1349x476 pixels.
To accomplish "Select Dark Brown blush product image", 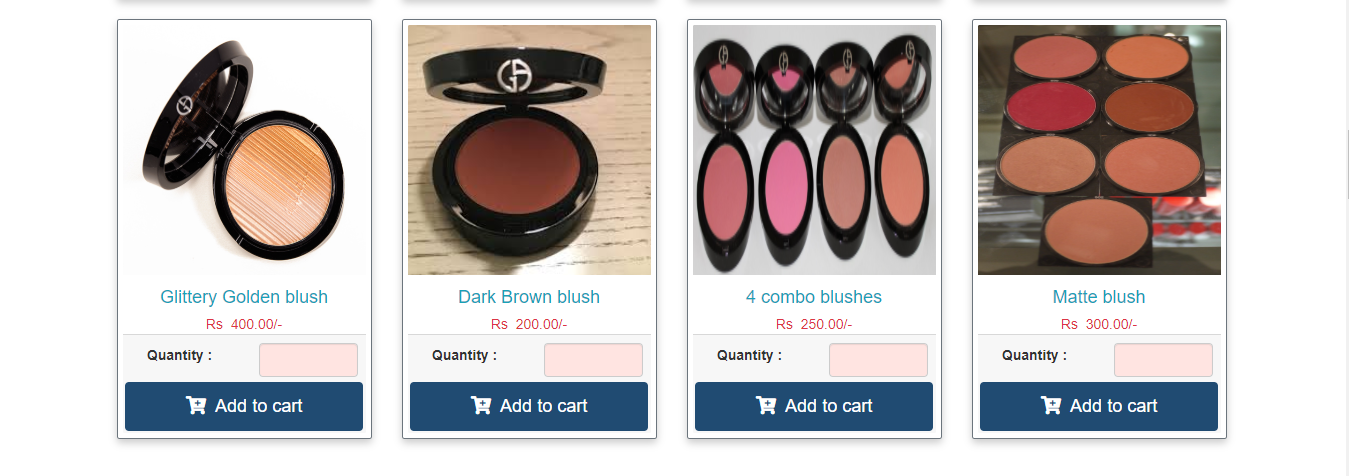I will click(x=529, y=150).
